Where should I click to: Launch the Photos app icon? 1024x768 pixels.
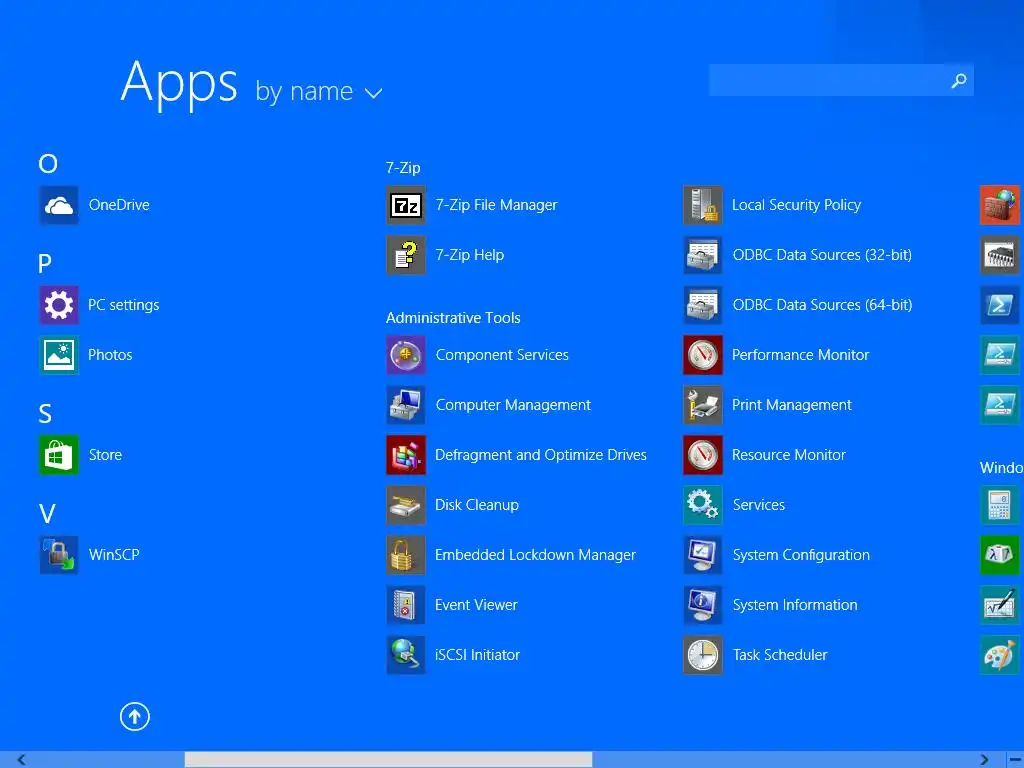pos(59,355)
